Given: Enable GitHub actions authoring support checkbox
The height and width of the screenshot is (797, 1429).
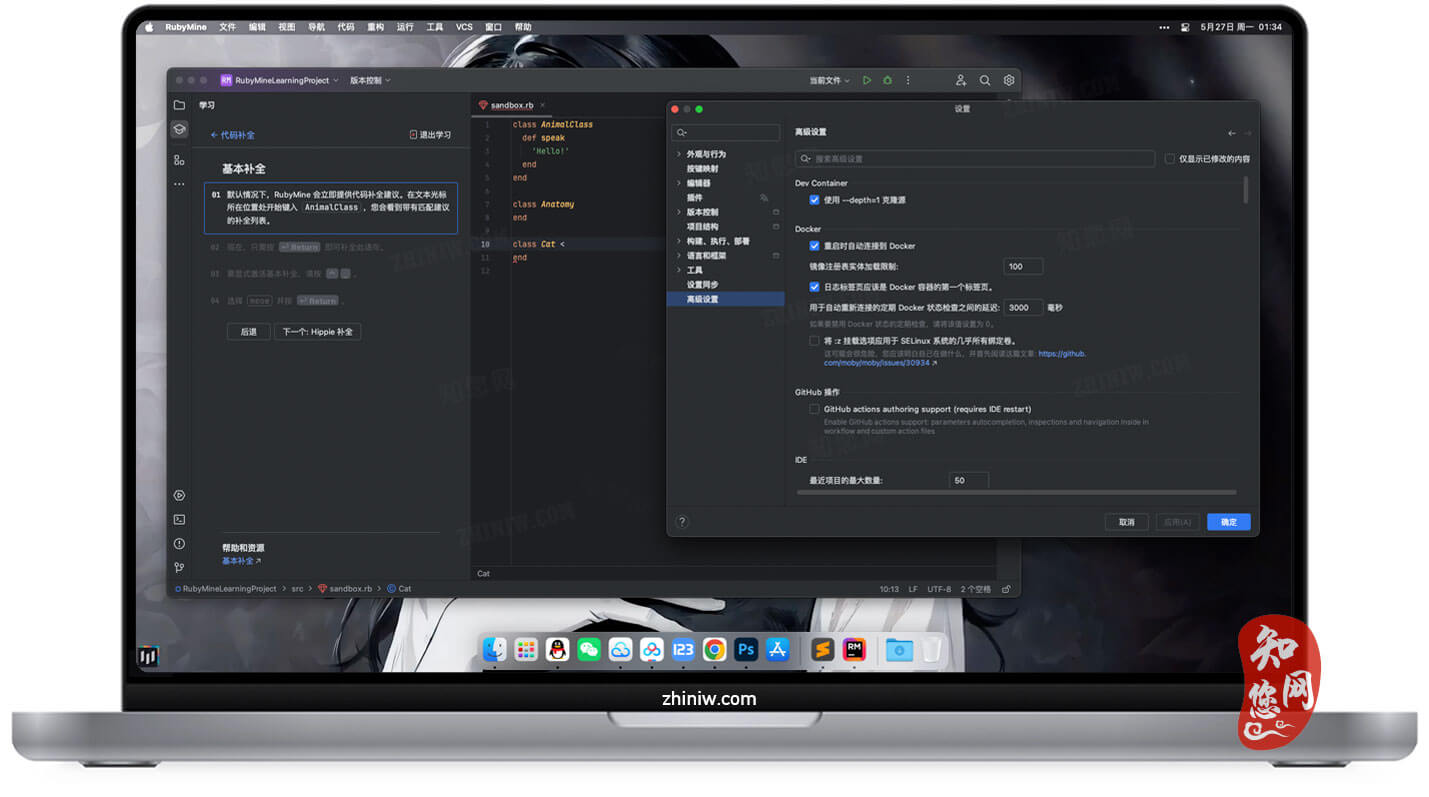Looking at the screenshot, I should click(x=814, y=409).
